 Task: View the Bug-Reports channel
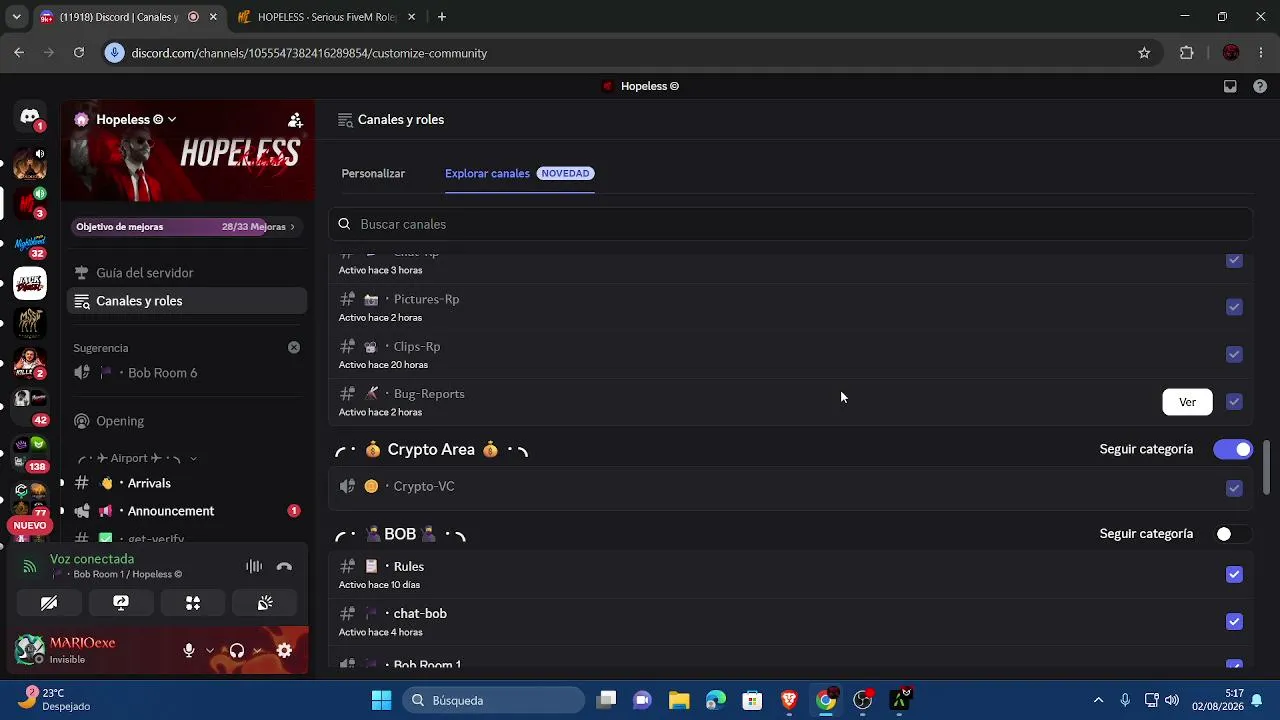point(1187,402)
